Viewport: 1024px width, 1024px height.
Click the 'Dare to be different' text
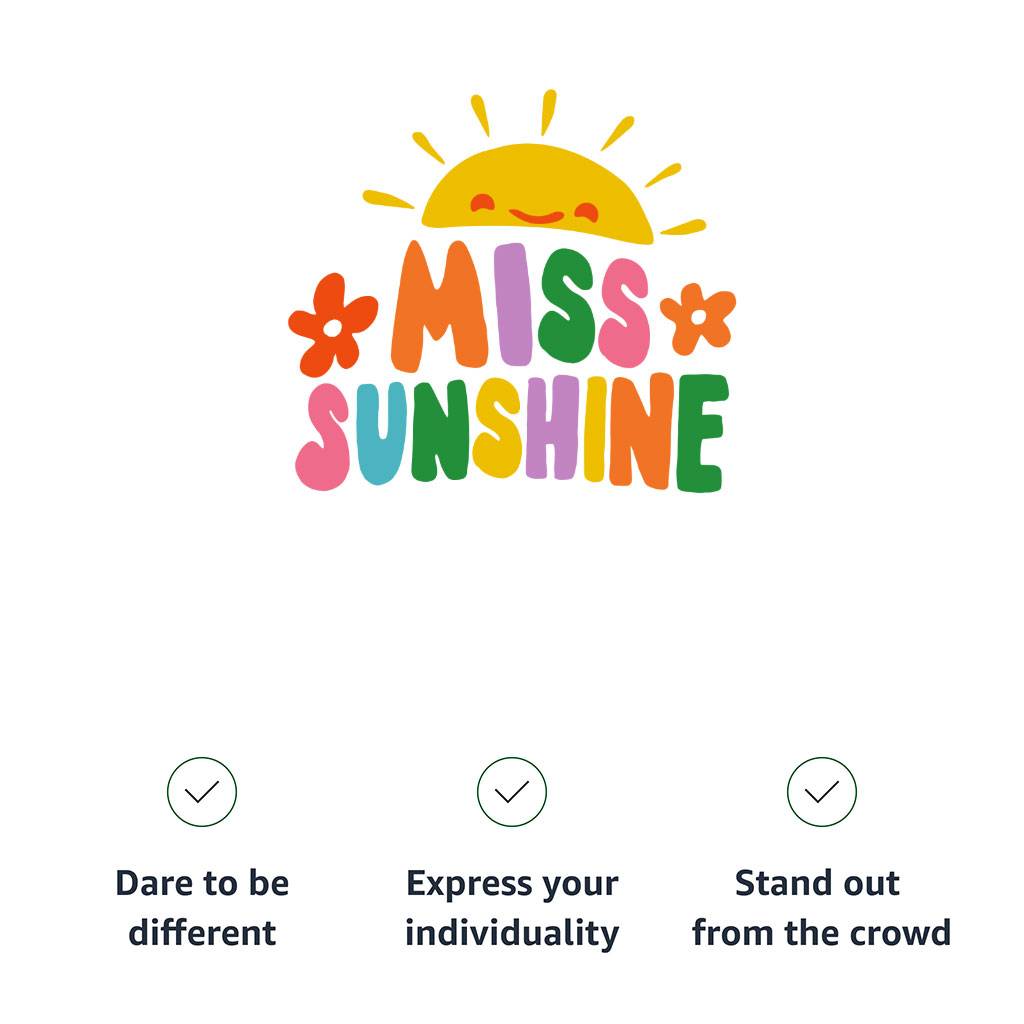point(202,908)
